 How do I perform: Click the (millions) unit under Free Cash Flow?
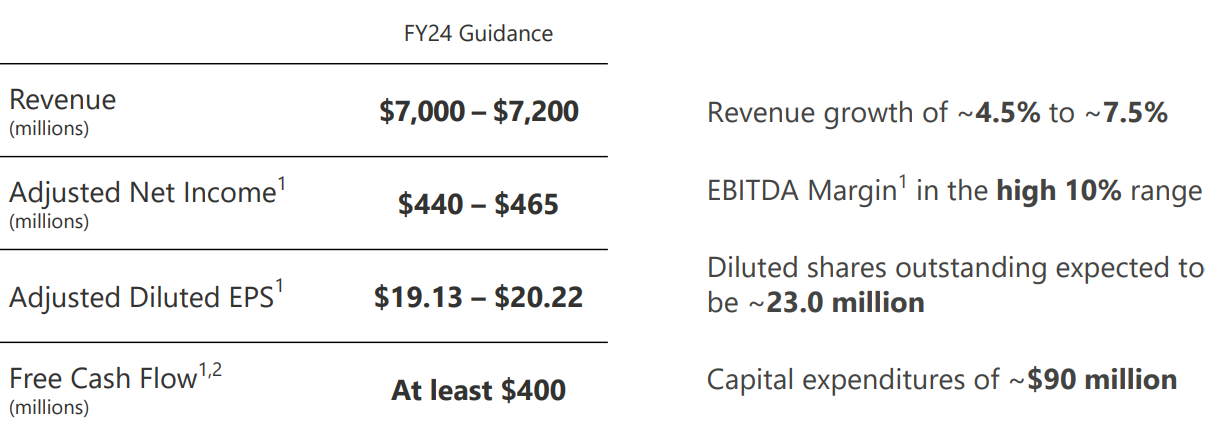click(49, 408)
